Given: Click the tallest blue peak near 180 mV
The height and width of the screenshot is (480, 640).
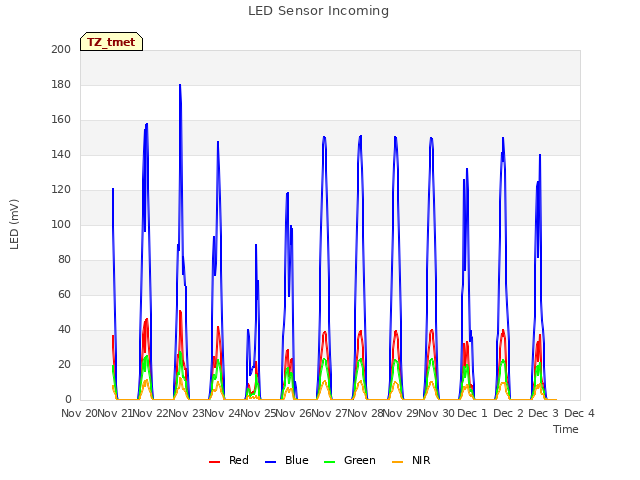Looking at the screenshot, I should coord(180,85).
